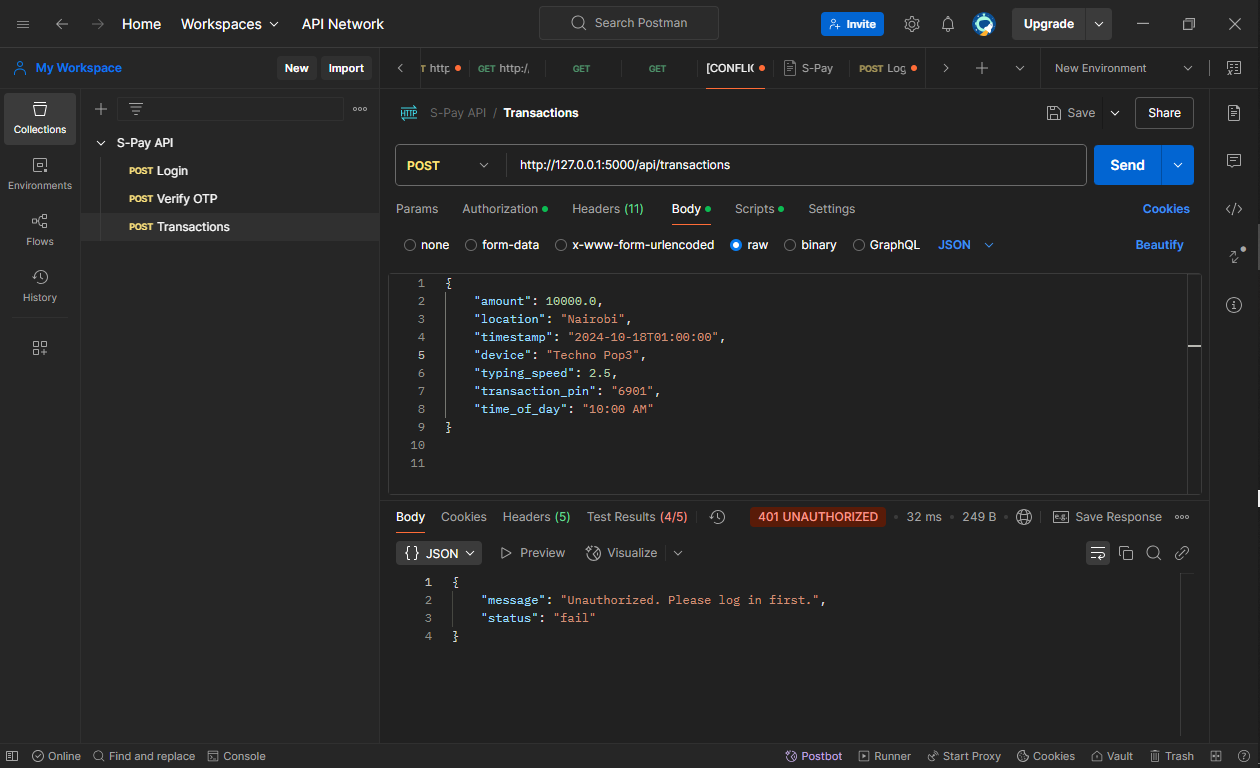Click the network globe icon in response
Image resolution: width=1260 pixels, height=768 pixels.
(x=1024, y=517)
